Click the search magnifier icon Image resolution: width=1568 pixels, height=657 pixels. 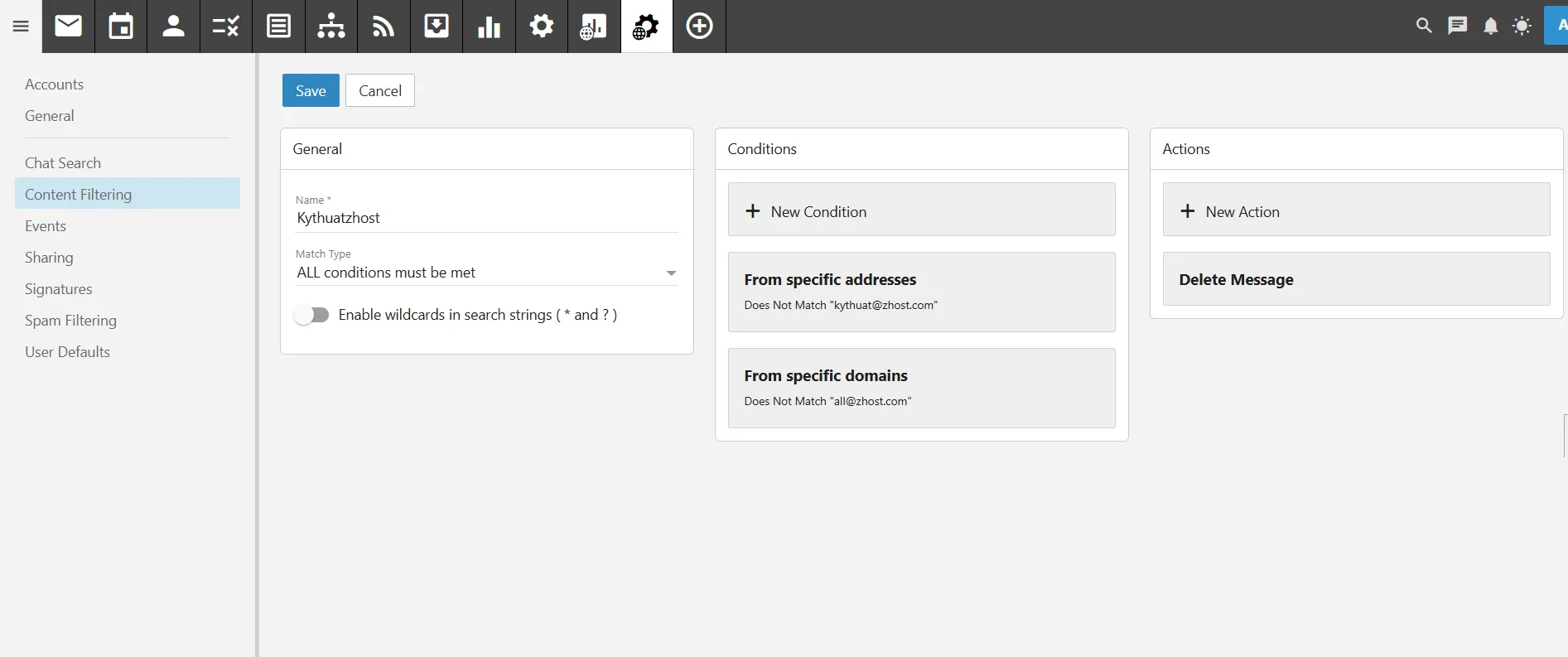coord(1424,26)
